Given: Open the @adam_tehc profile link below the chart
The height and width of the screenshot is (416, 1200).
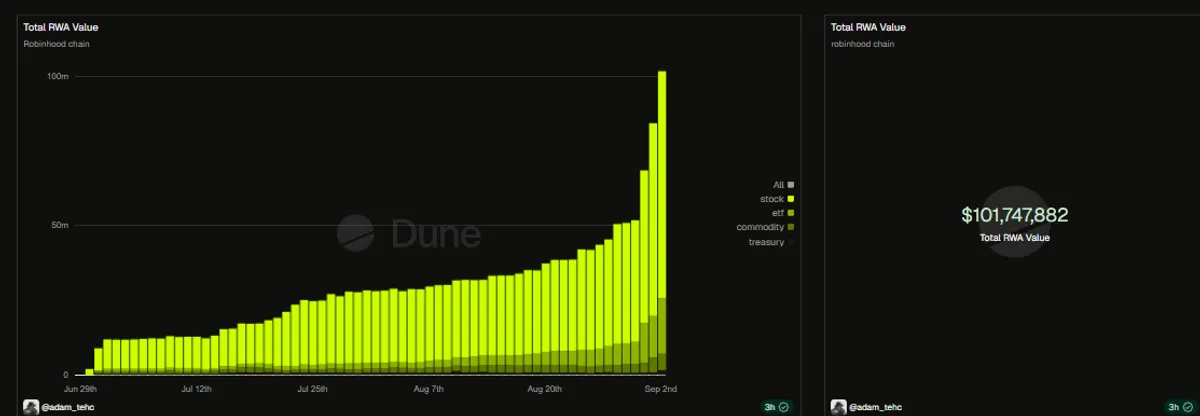Looking at the screenshot, I should 67,407.
